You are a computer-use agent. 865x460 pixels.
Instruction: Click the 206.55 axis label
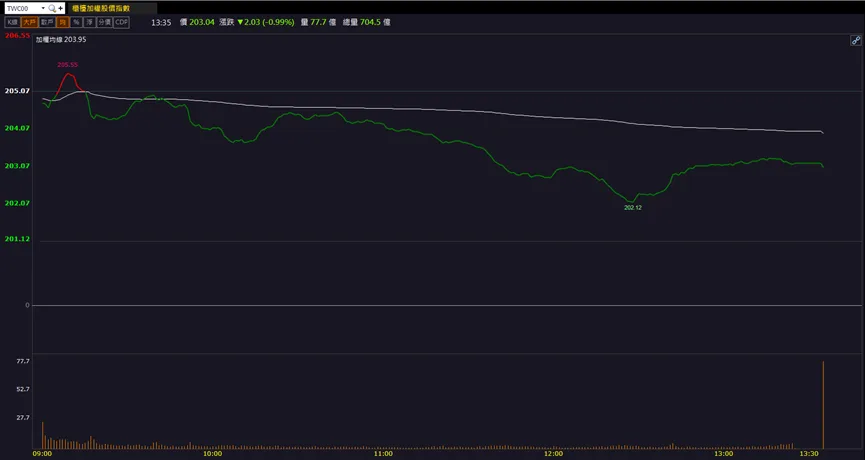[17, 35]
